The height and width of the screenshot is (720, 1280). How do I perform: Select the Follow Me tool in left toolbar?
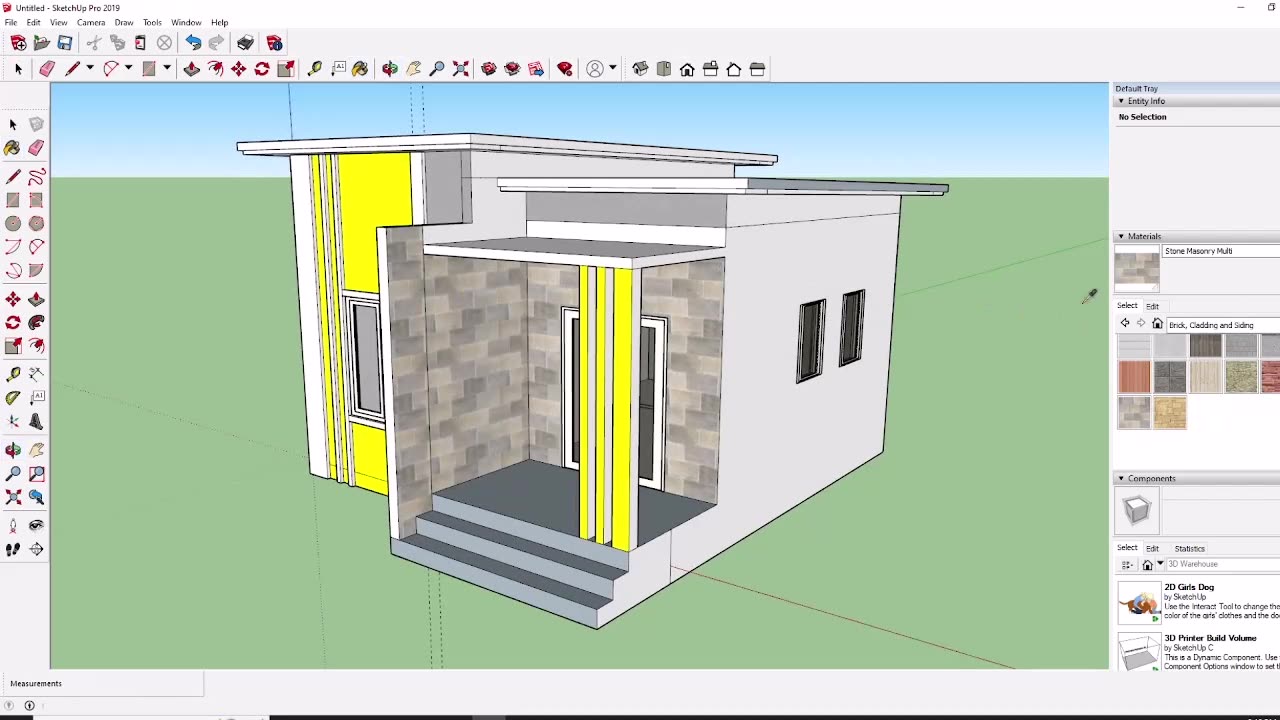pos(37,322)
